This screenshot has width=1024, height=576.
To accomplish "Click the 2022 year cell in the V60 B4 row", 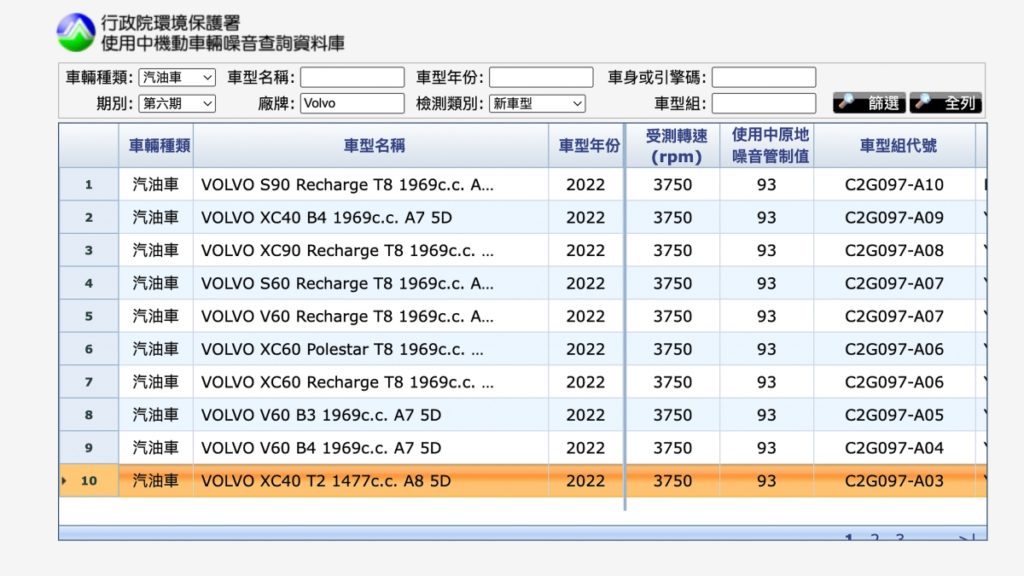I will (586, 448).
